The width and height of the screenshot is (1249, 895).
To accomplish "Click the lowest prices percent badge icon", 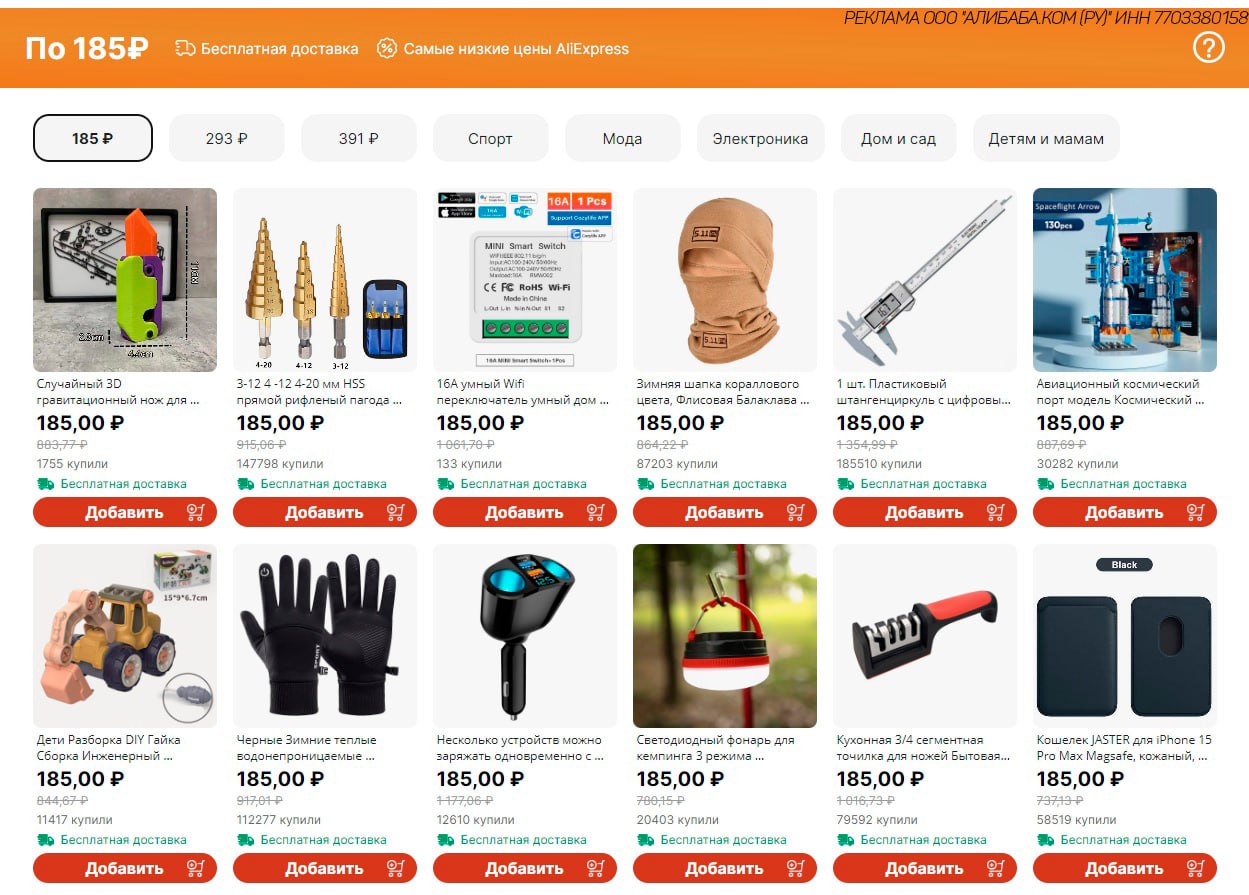I will [387, 48].
